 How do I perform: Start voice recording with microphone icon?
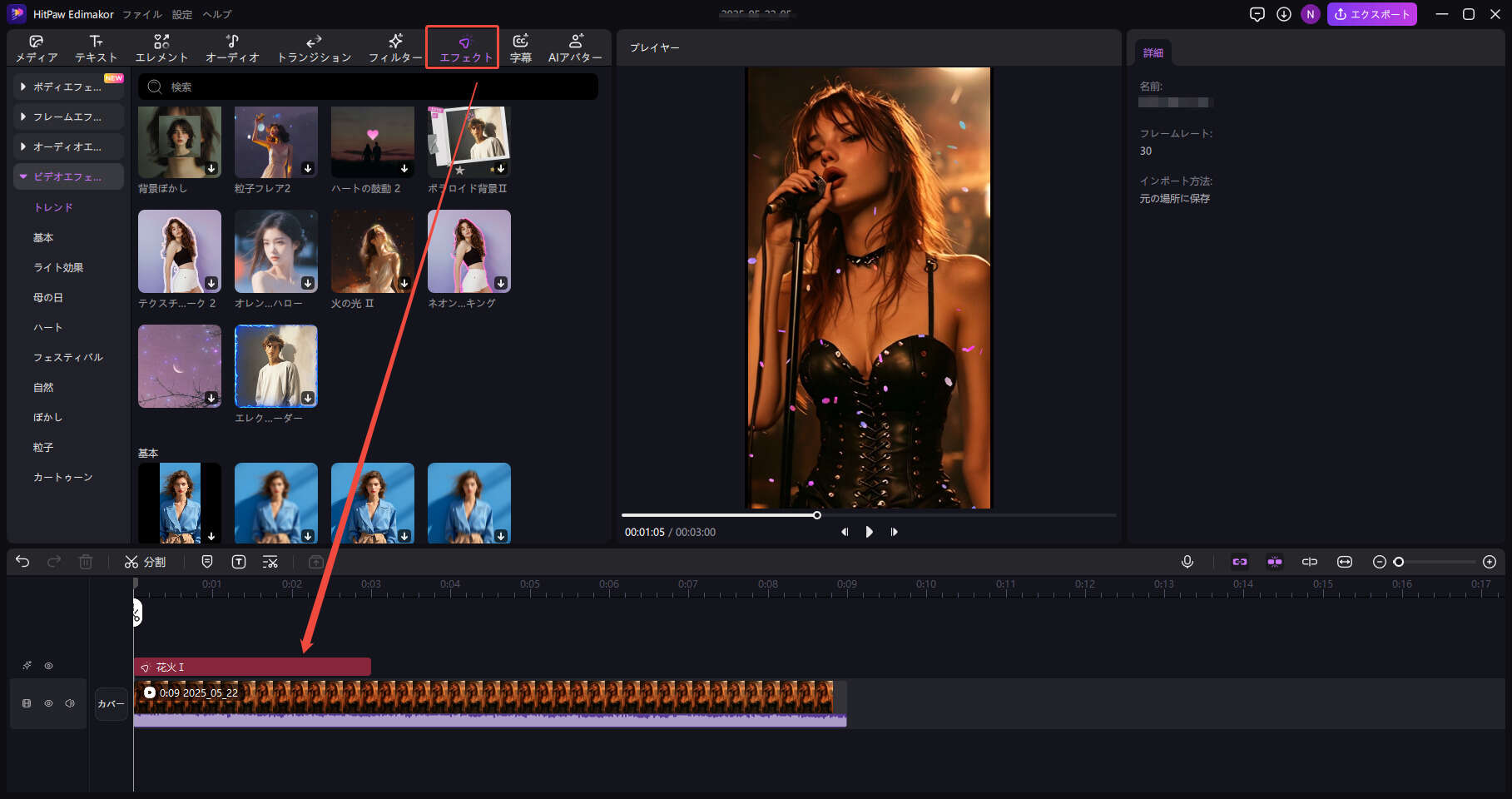click(x=1187, y=562)
